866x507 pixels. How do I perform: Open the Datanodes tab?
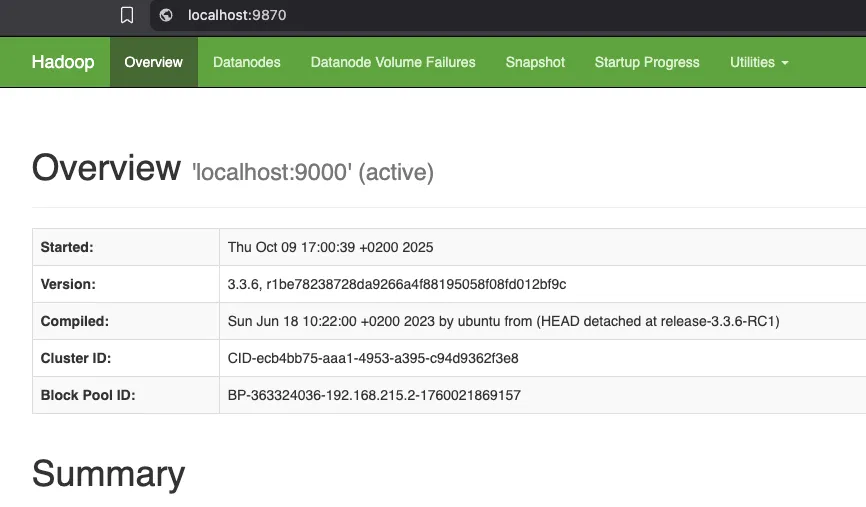pyautogui.click(x=246, y=62)
